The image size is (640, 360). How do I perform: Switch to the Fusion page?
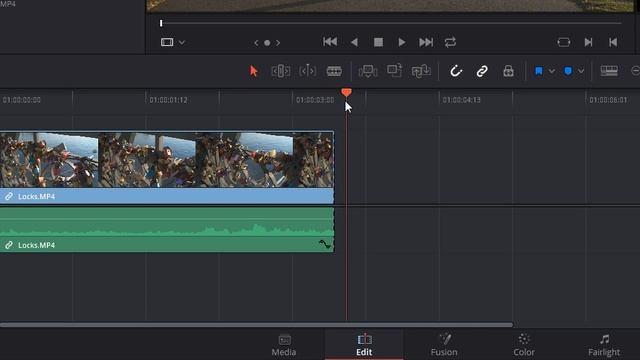(x=444, y=345)
